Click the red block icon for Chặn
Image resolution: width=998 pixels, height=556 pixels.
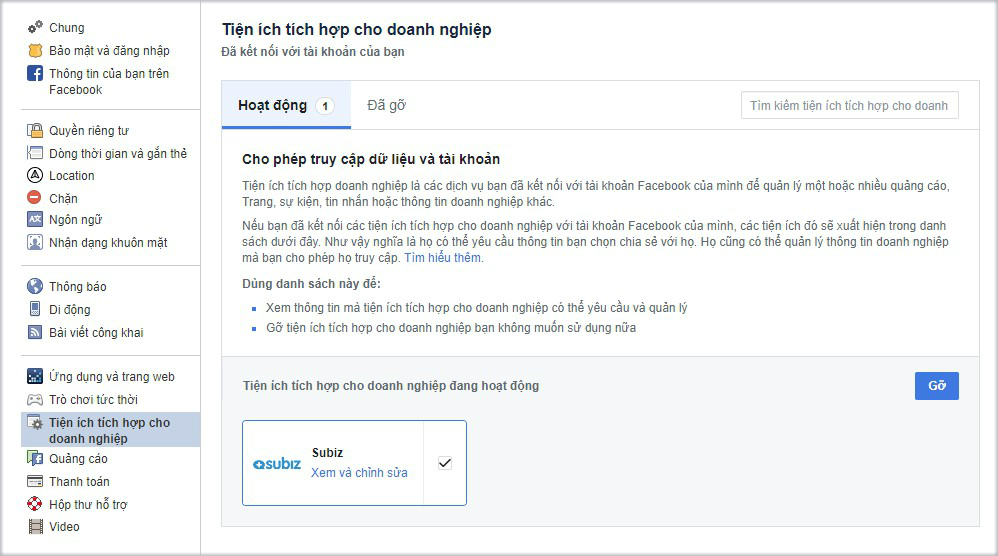[34, 198]
